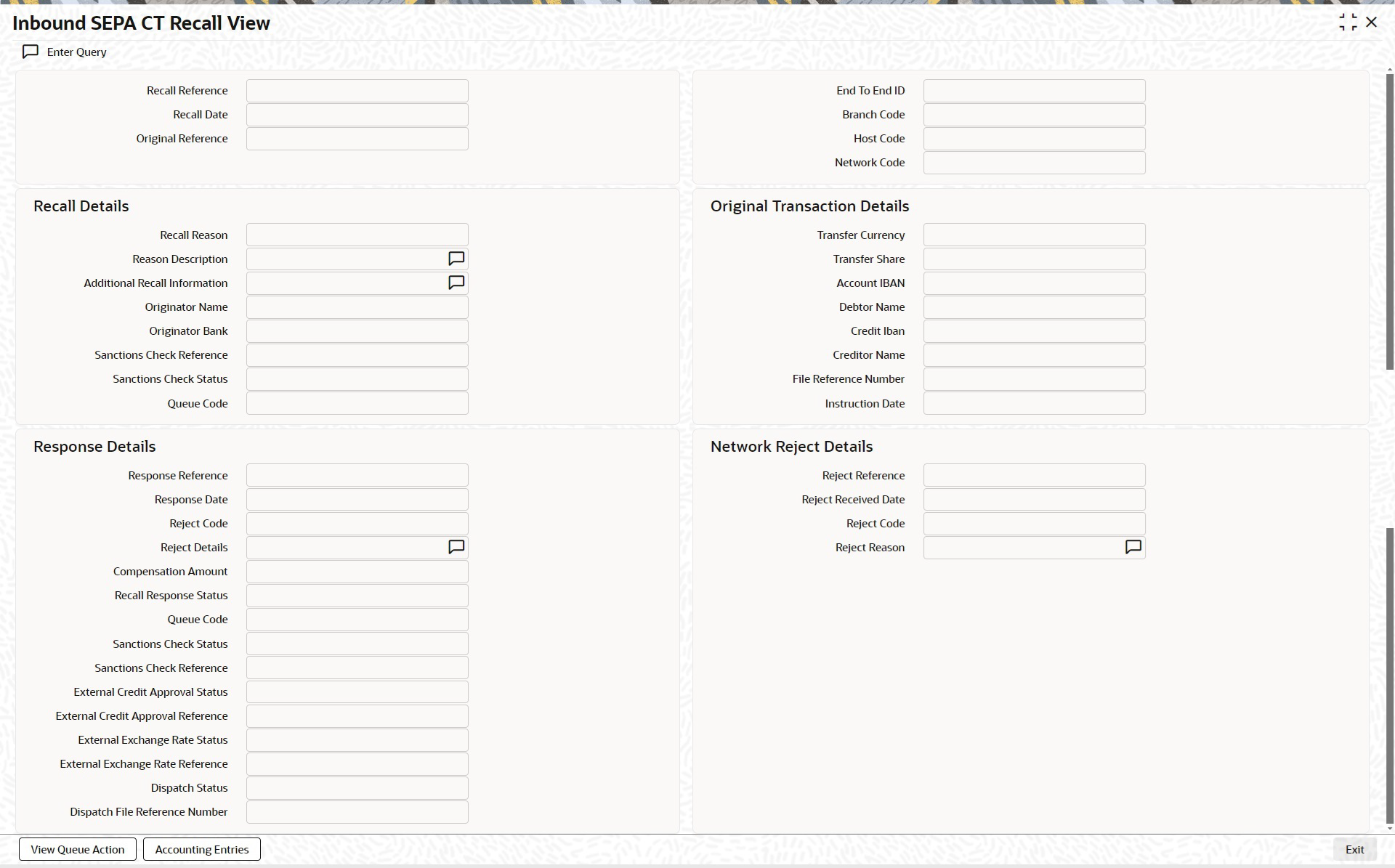Select the Transfer Currency field
This screenshot has height=868, width=1395.
pos(1034,235)
